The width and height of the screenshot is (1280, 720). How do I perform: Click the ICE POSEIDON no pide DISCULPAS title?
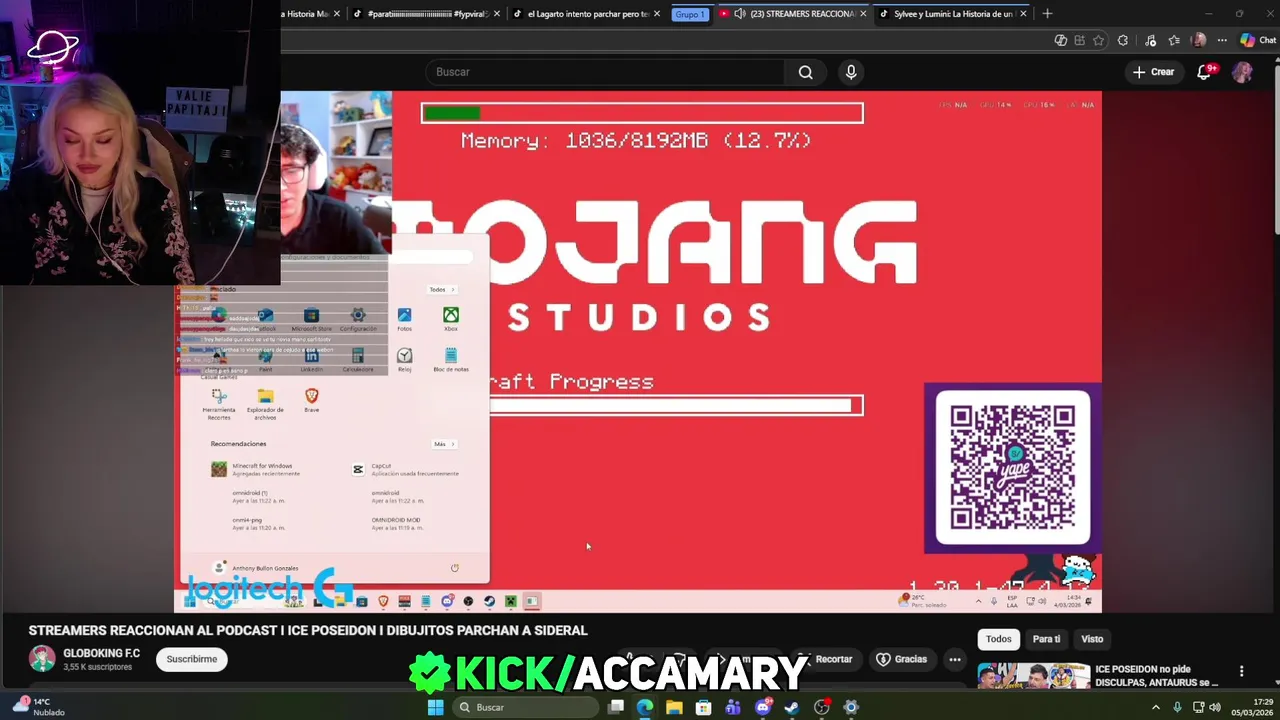click(x=1157, y=675)
